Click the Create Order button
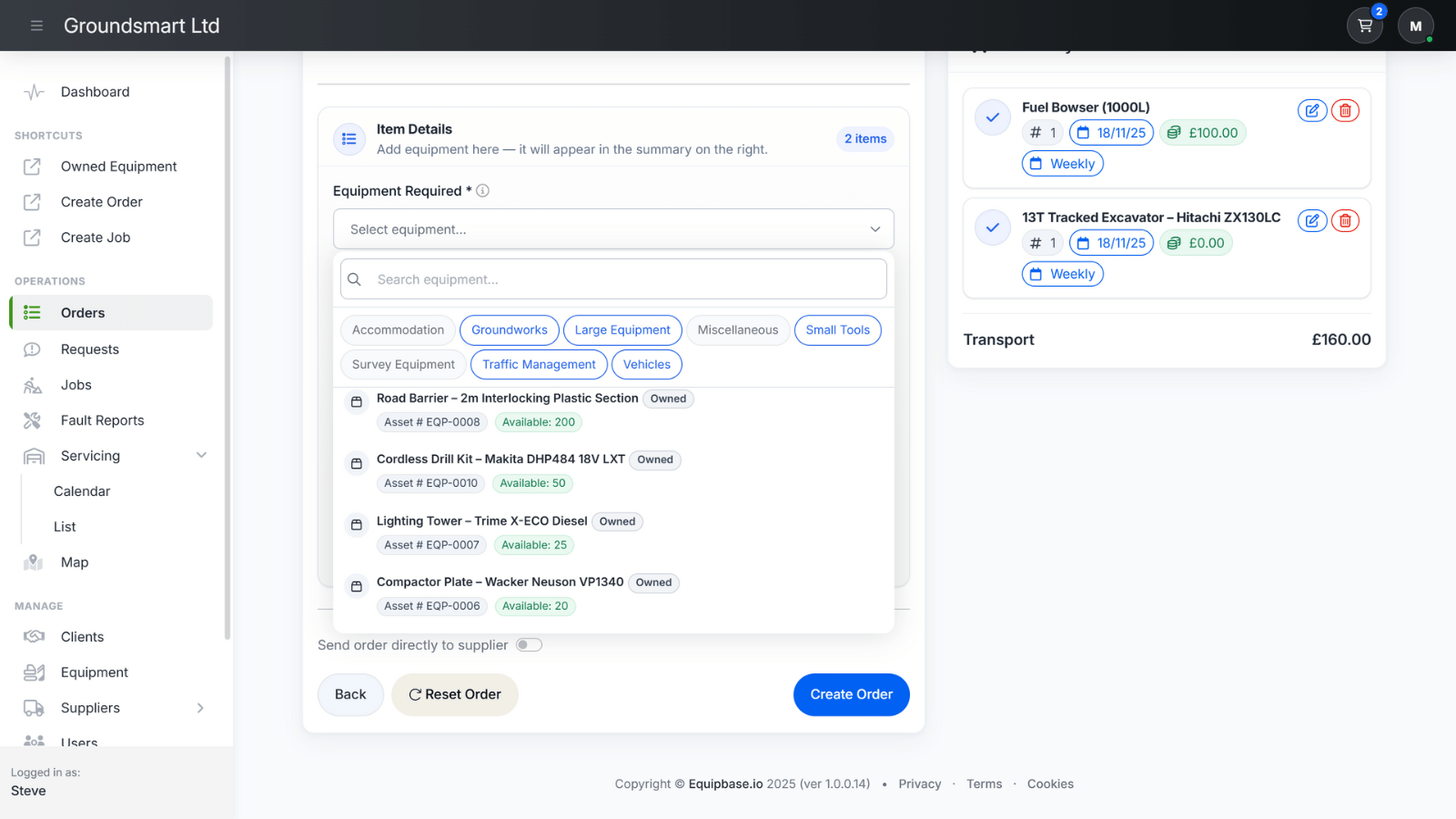This screenshot has height=819, width=1456. pos(851,694)
